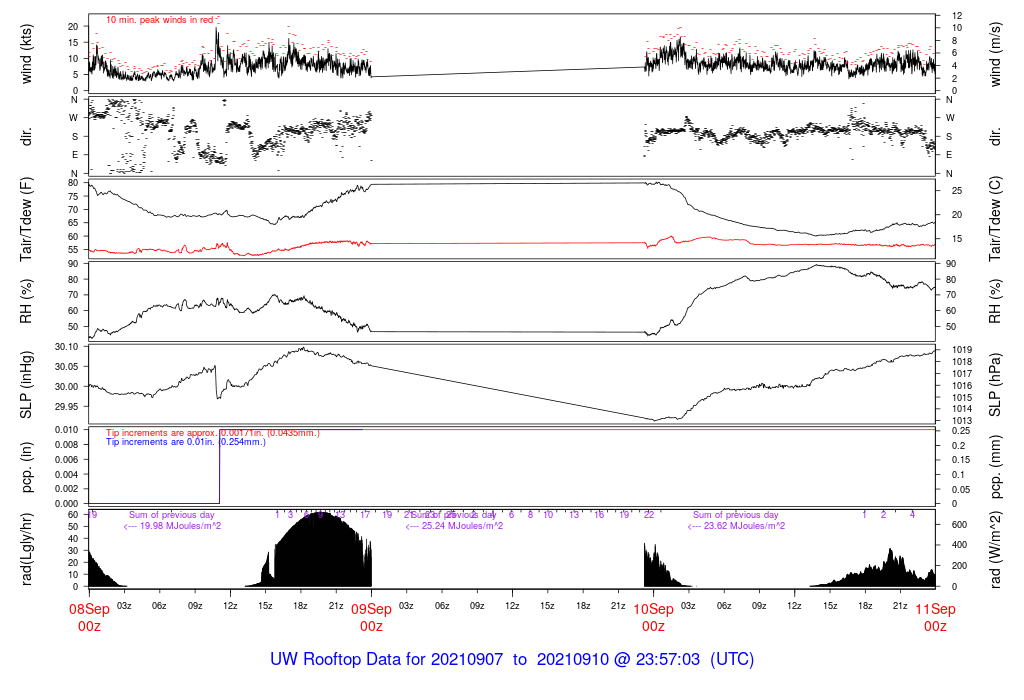The image size is (1024, 700).
Task: Click the '12' tick on the wind m/s axis
Action: click(x=957, y=16)
